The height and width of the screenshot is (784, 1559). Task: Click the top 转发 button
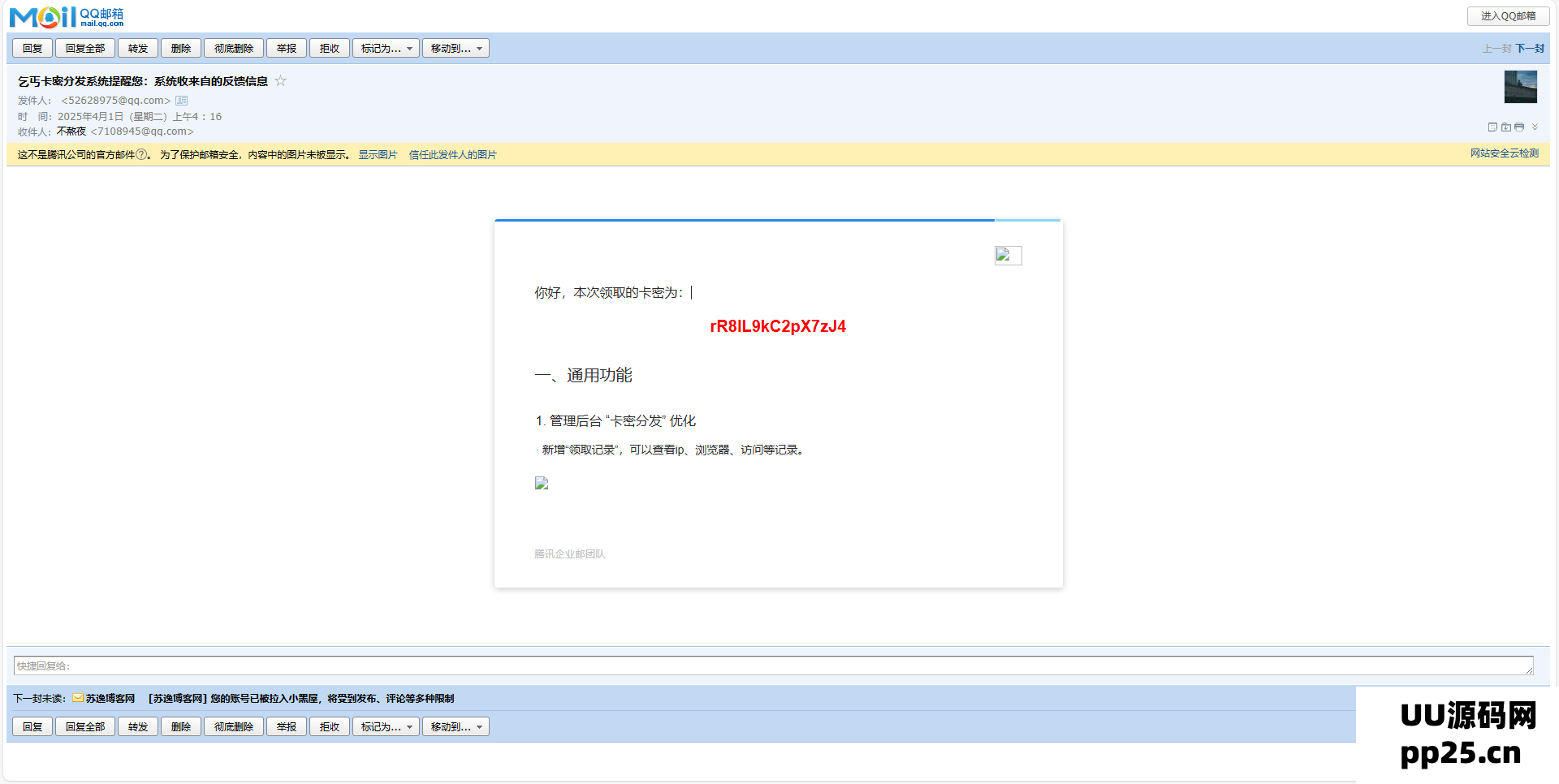click(x=138, y=49)
